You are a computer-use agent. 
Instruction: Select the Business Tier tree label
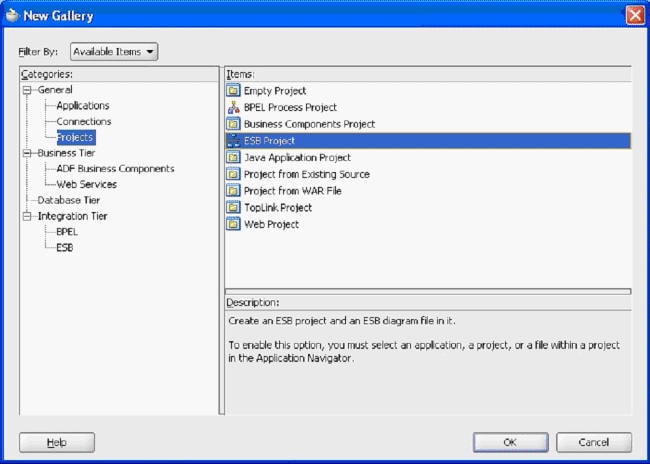66,153
